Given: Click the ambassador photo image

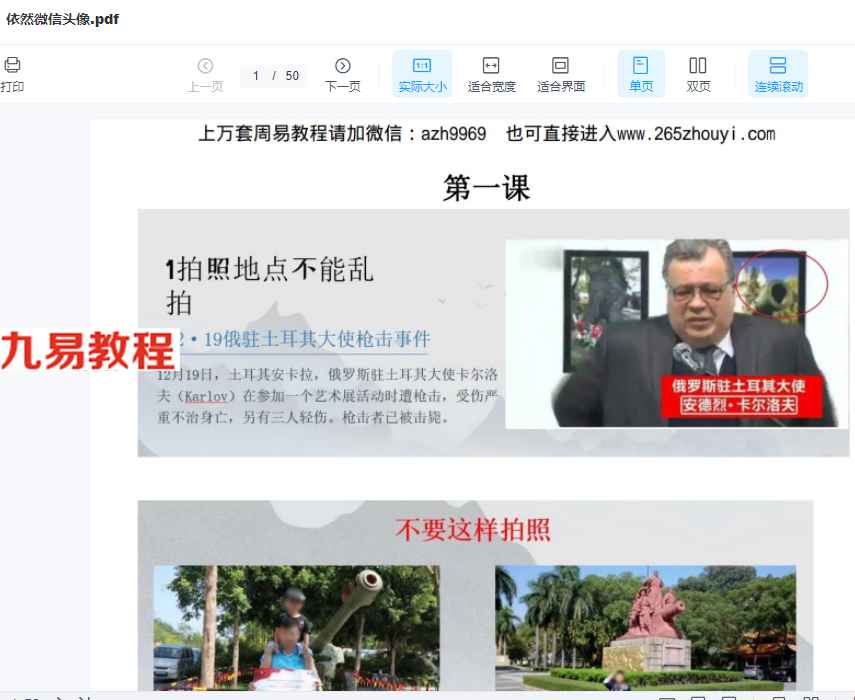Looking at the screenshot, I should [x=677, y=334].
